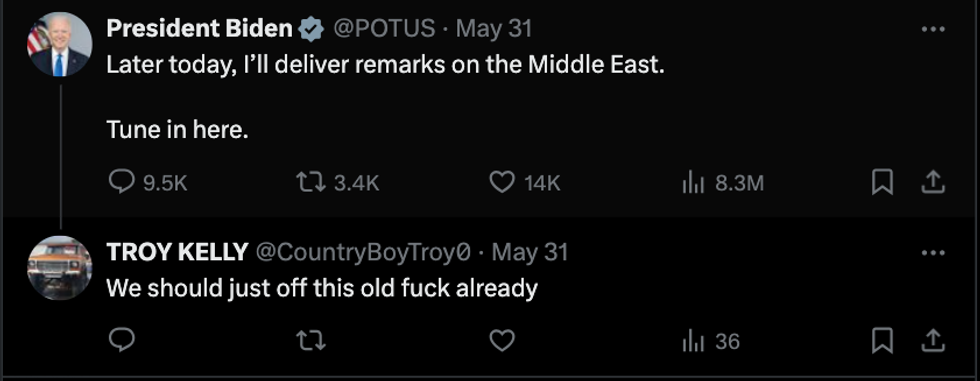Visit the @CountryBoyTroy0 handle link
Screen dimensions: 980x381
(x=362, y=252)
